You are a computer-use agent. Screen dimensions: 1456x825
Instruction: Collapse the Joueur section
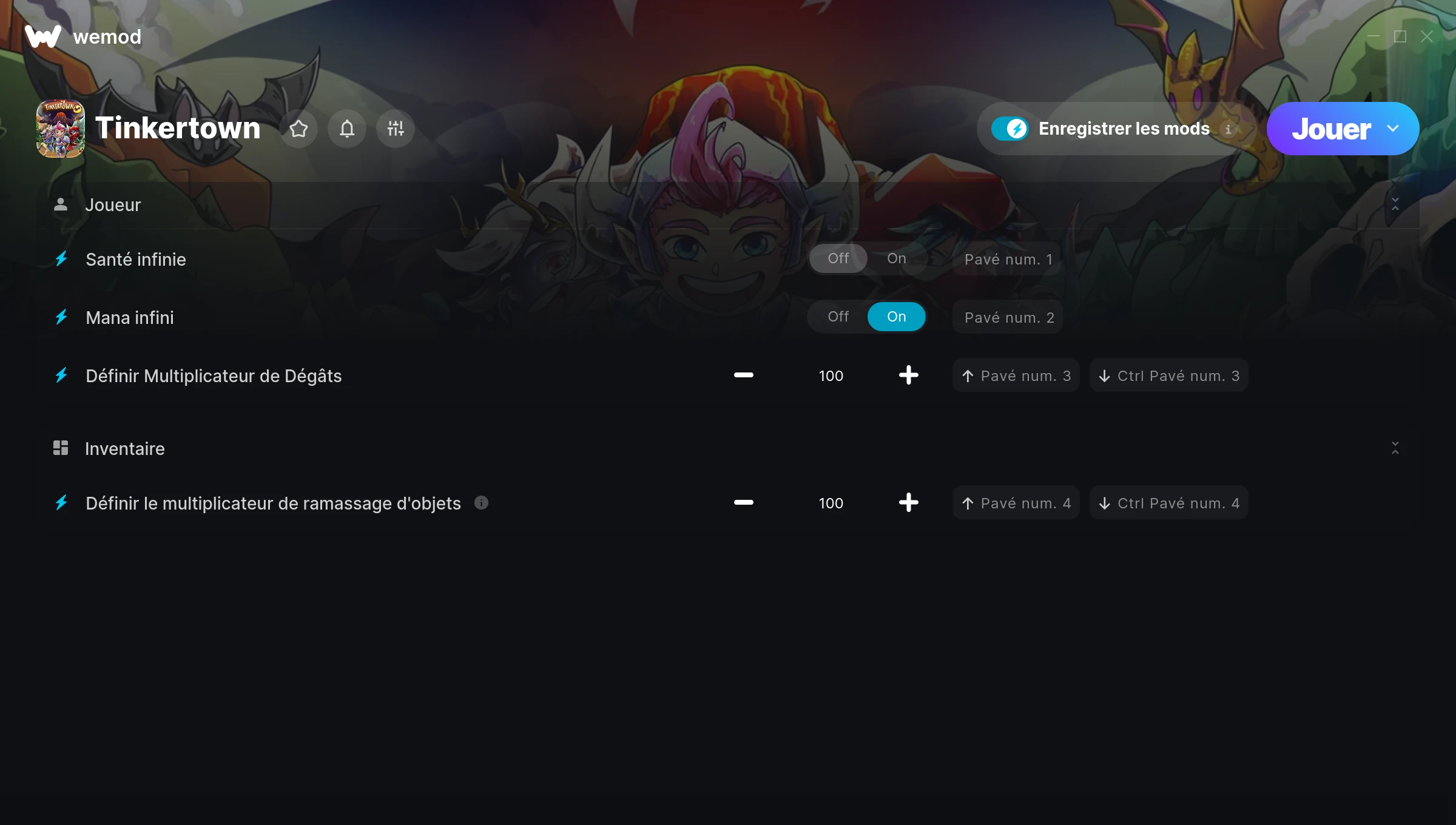click(1395, 204)
